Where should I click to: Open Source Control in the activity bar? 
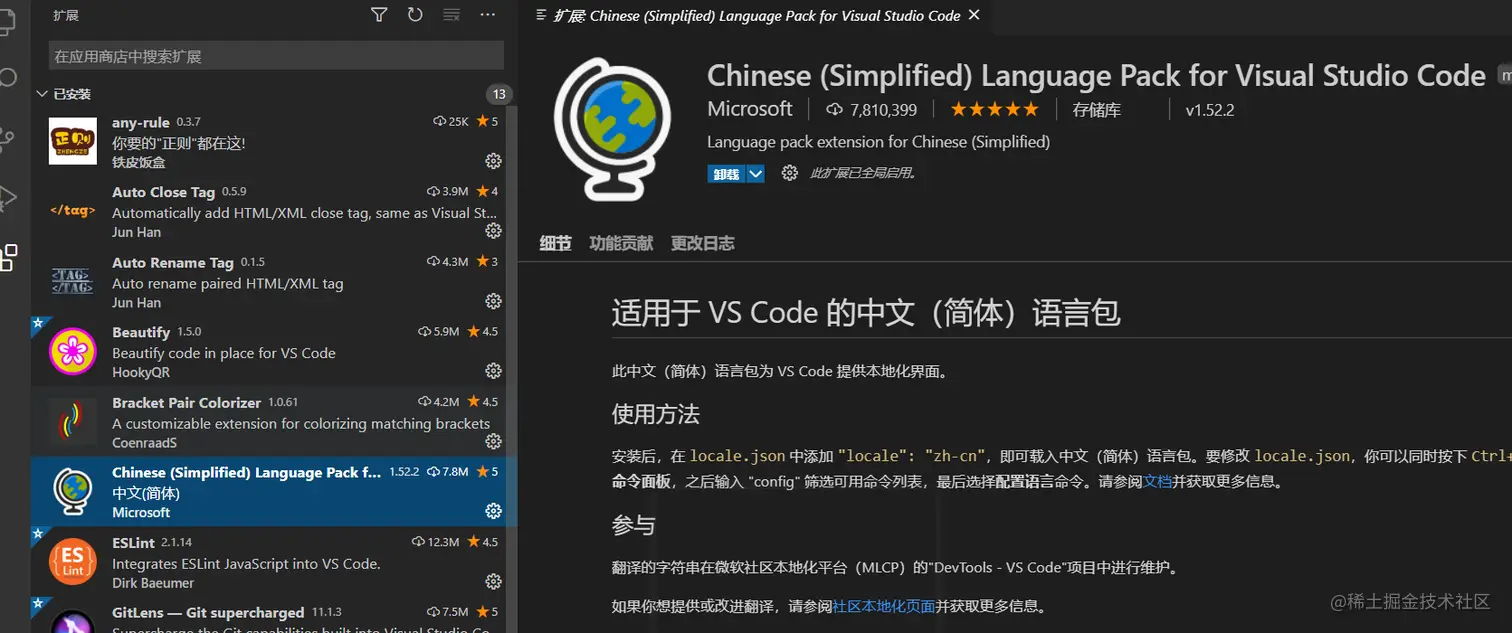pyautogui.click(x=8, y=138)
